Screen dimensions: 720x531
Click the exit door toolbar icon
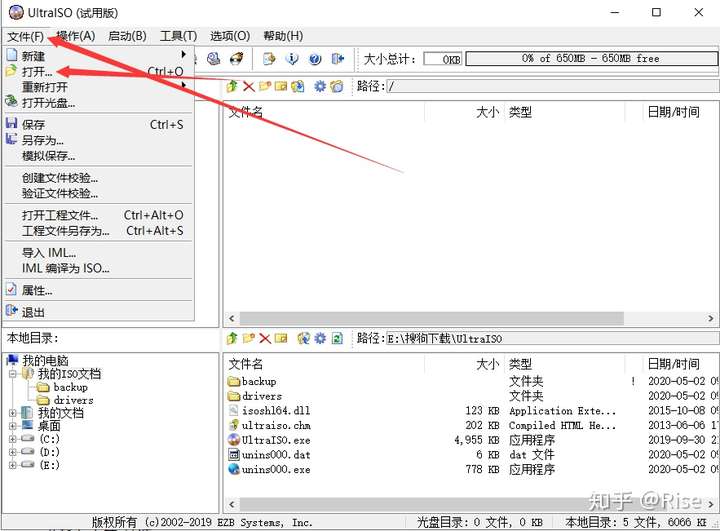click(x=338, y=58)
